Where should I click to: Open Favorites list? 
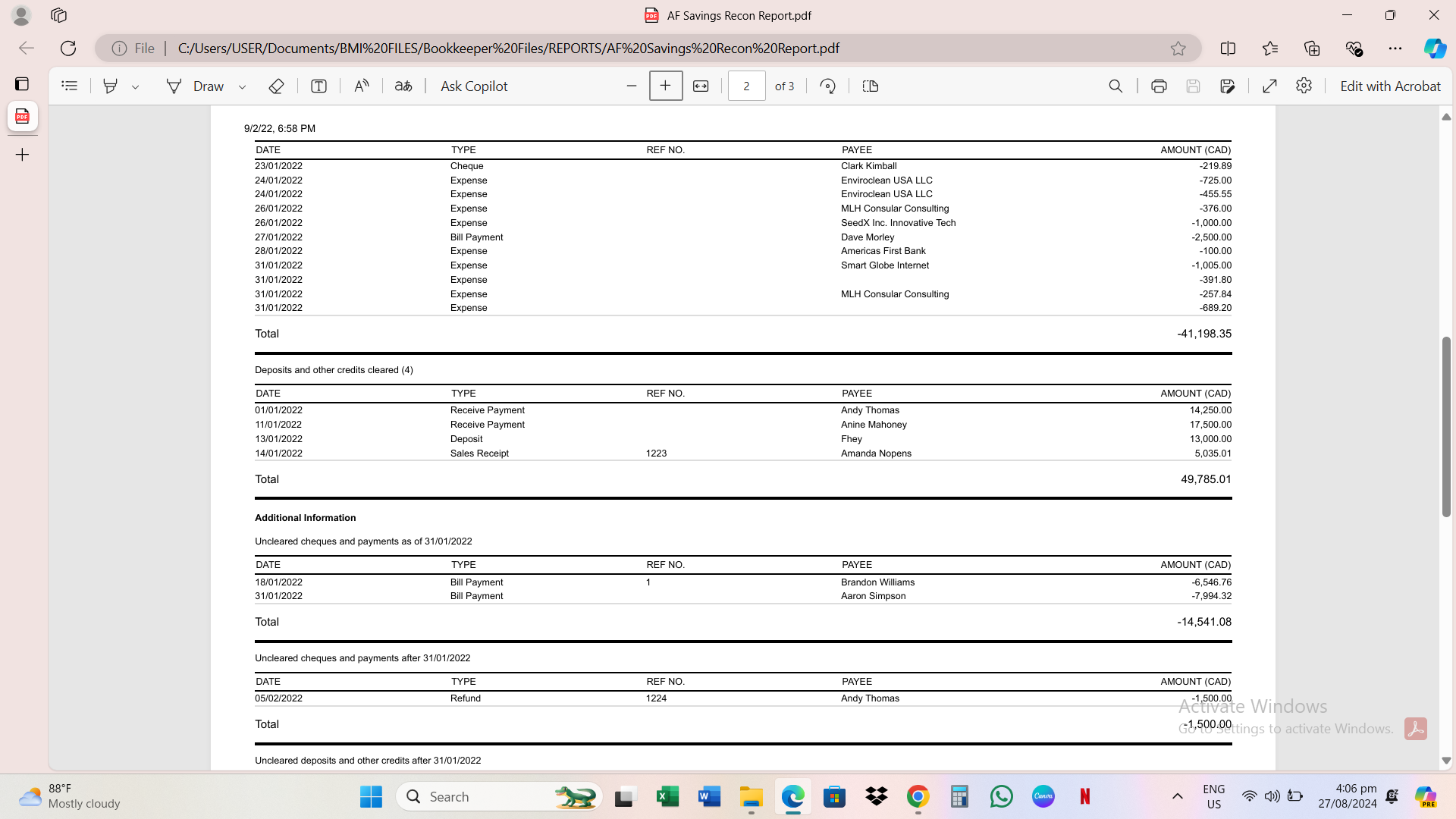pos(1270,49)
